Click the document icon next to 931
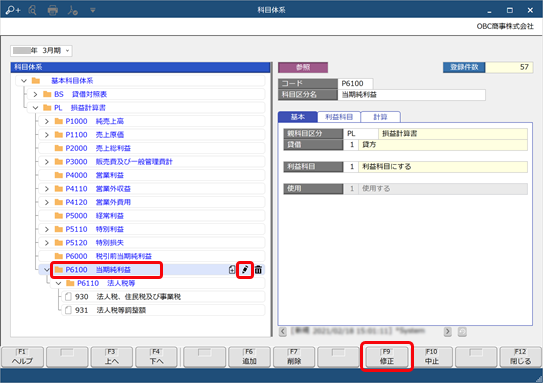Image resolution: width=543 pixels, height=383 pixels. pyautogui.click(x=68, y=310)
